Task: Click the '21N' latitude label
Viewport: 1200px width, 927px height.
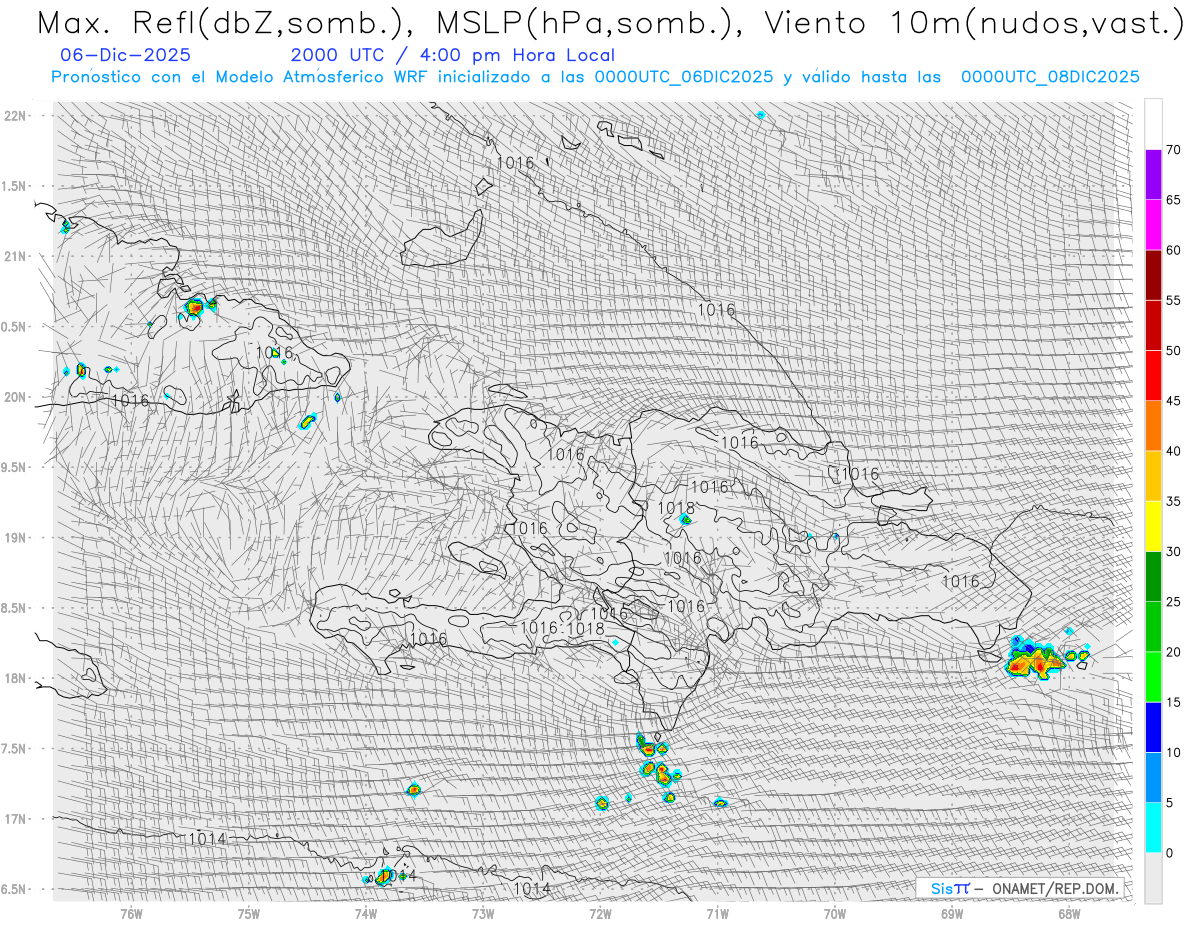Action: coord(14,257)
